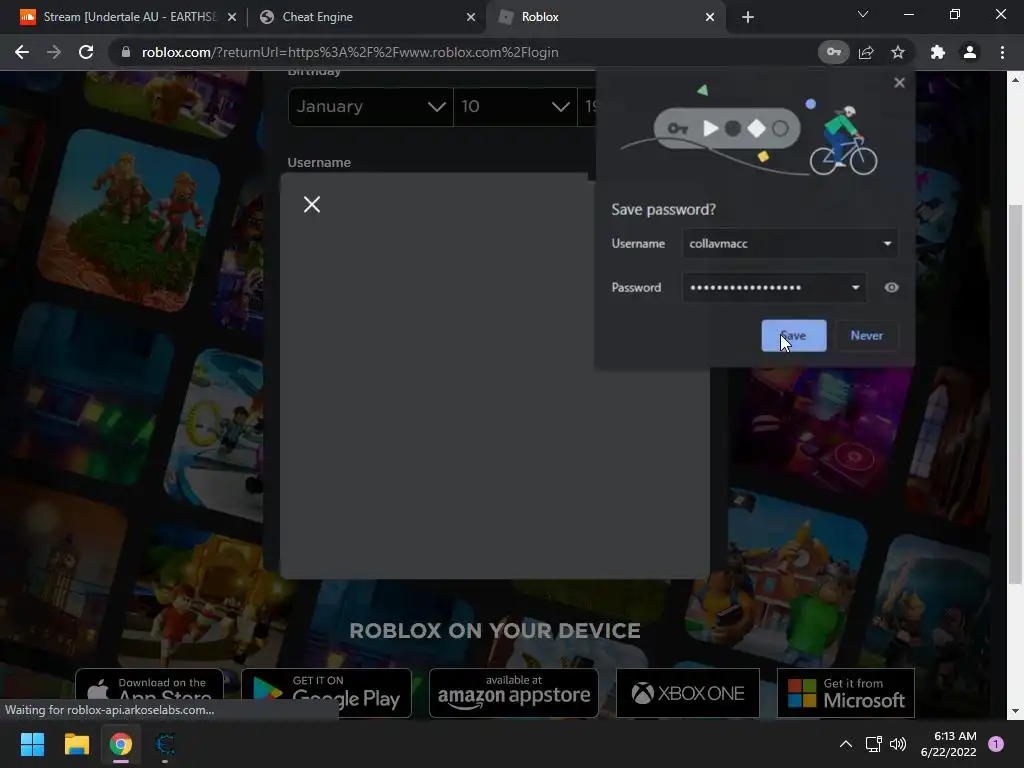Open Get it from Microsoft badge

[846, 693]
